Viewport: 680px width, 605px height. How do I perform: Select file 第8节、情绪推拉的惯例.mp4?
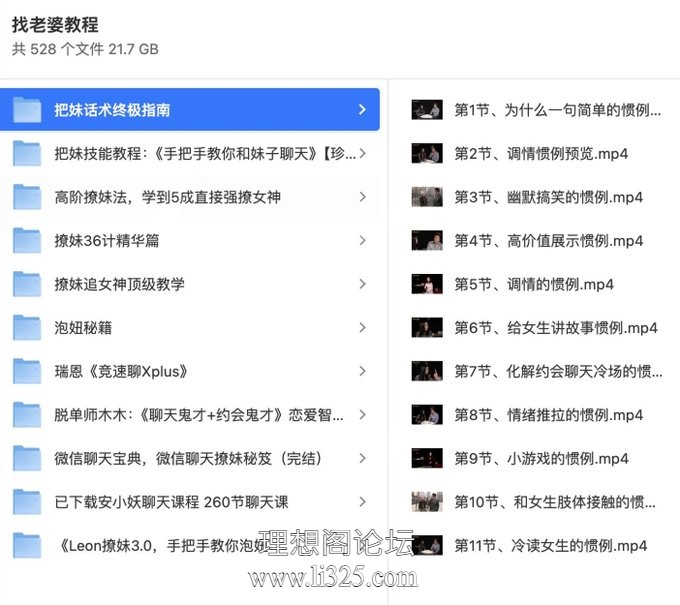coord(548,415)
